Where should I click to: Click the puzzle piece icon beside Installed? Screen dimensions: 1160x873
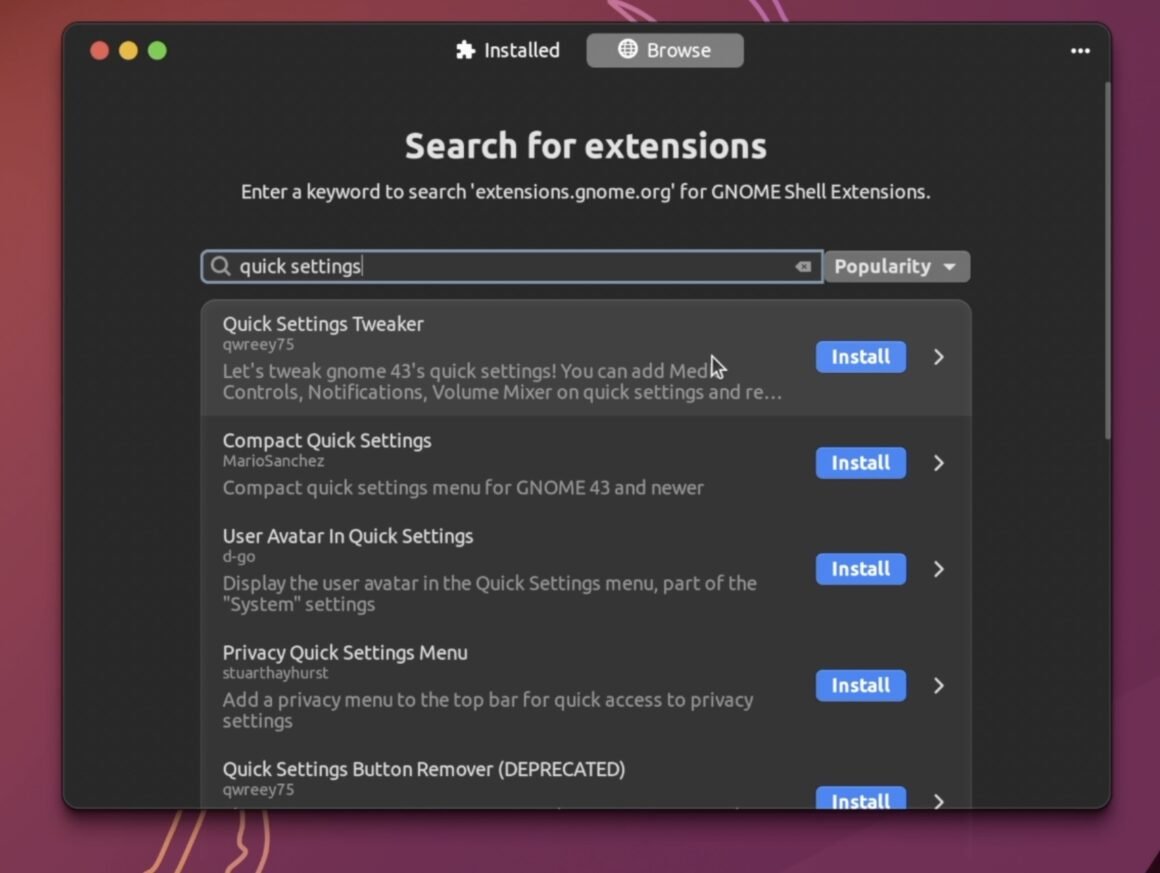(x=464, y=50)
